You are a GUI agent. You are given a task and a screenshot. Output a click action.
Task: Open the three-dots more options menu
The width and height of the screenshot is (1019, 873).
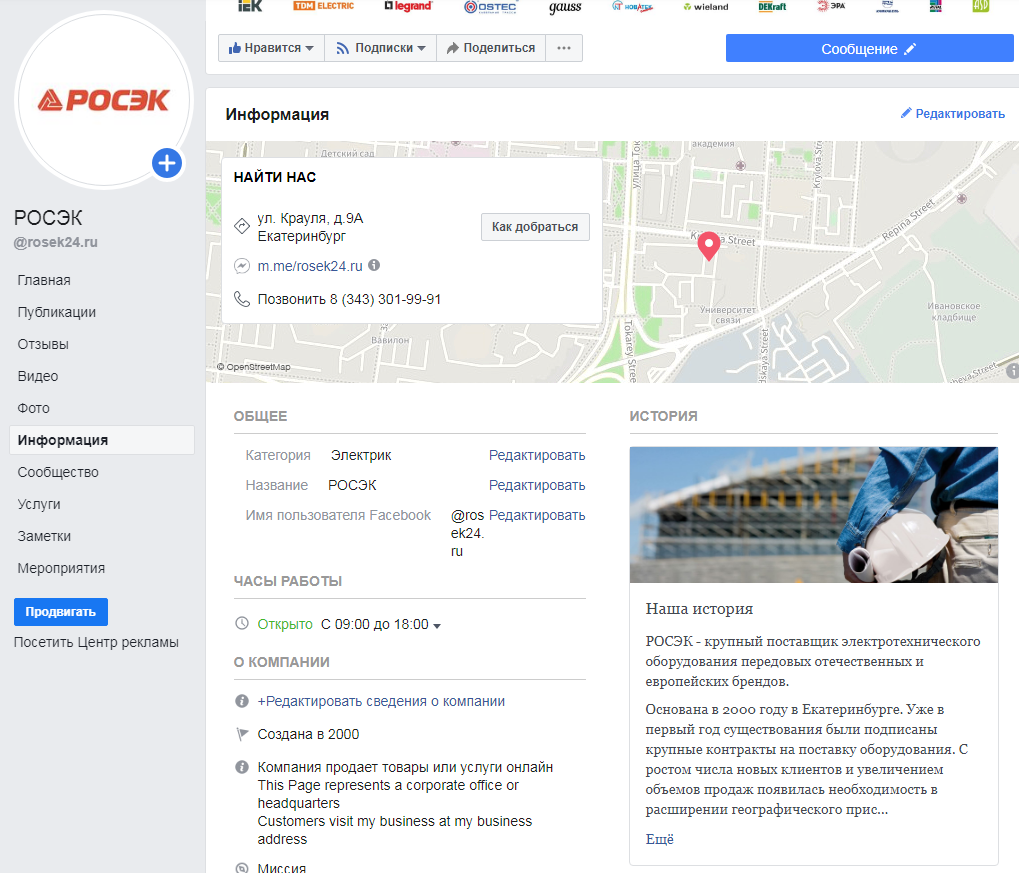[564, 48]
